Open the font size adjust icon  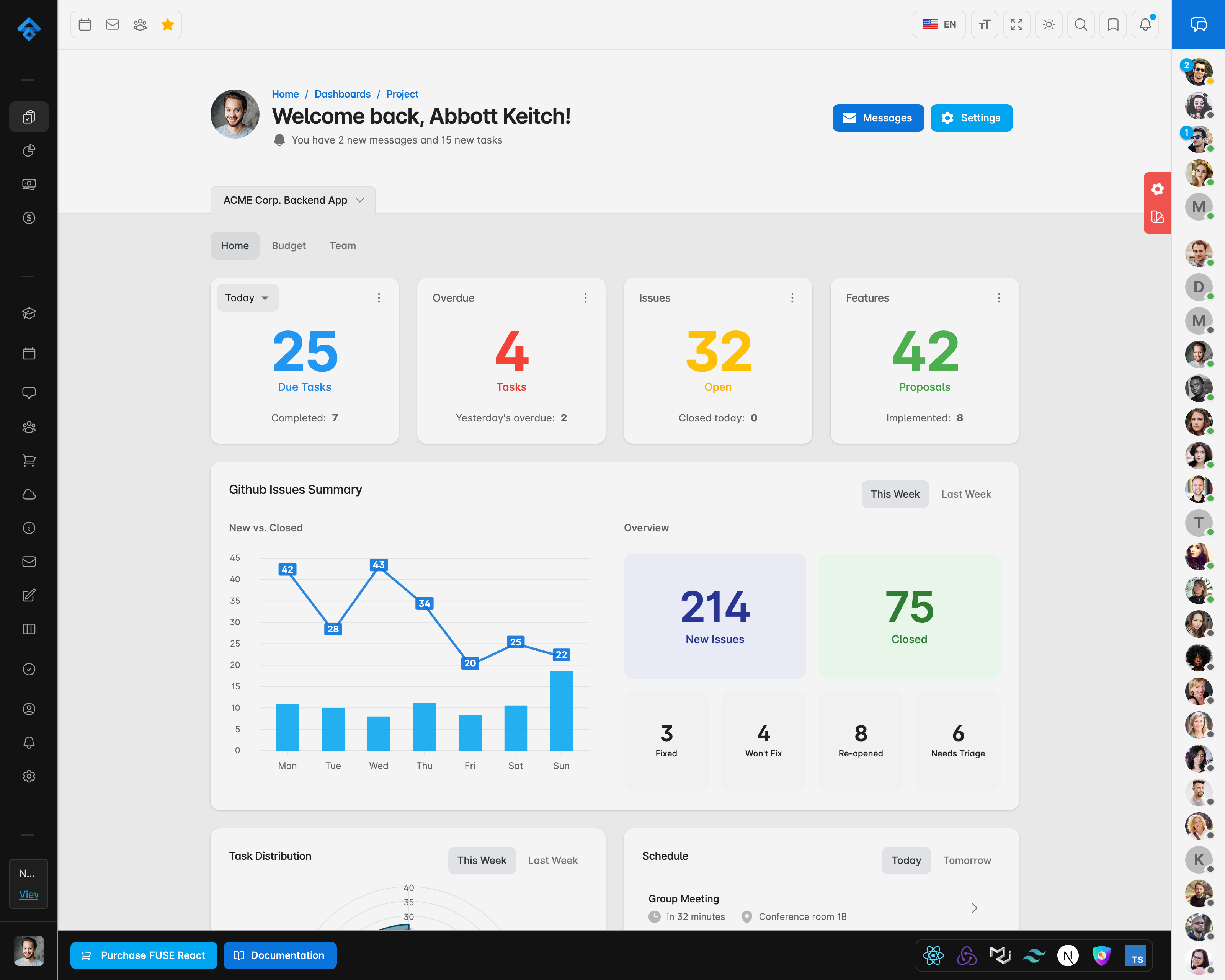tap(985, 24)
